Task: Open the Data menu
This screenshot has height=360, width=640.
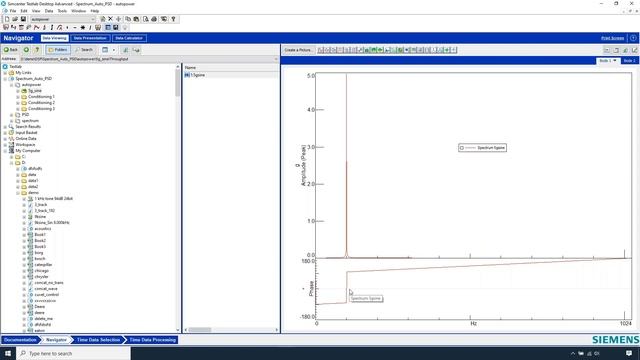Action: tap(49, 11)
